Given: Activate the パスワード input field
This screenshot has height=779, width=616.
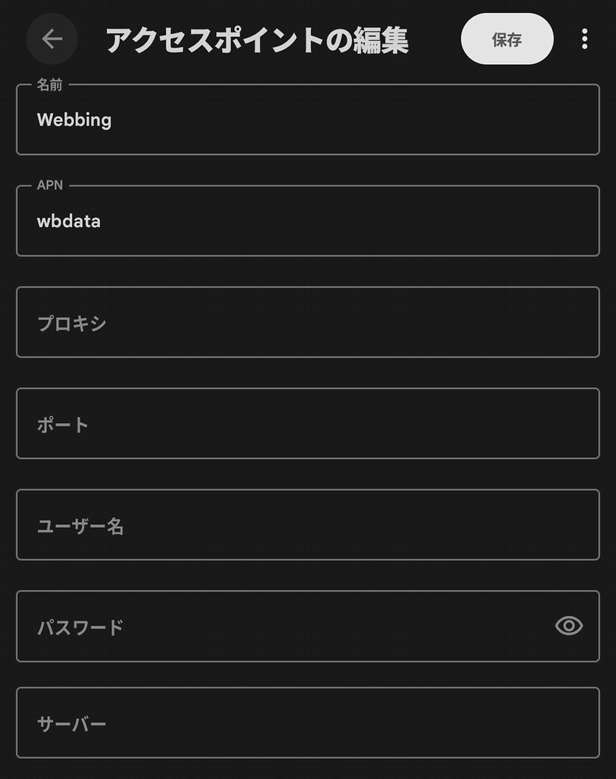Looking at the screenshot, I should (x=280, y=627).
